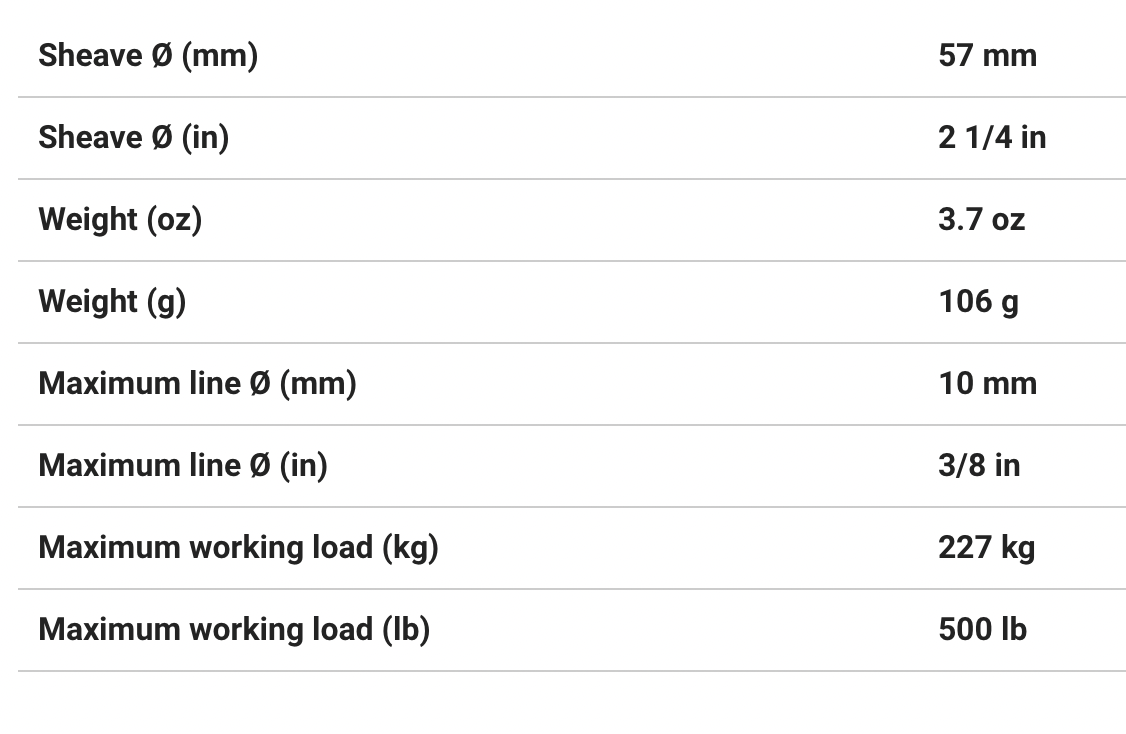This screenshot has width=1126, height=734.
Task: Click the Ø symbol in 'Maximum line Ø (mm)'
Action: pyautogui.click(x=260, y=383)
